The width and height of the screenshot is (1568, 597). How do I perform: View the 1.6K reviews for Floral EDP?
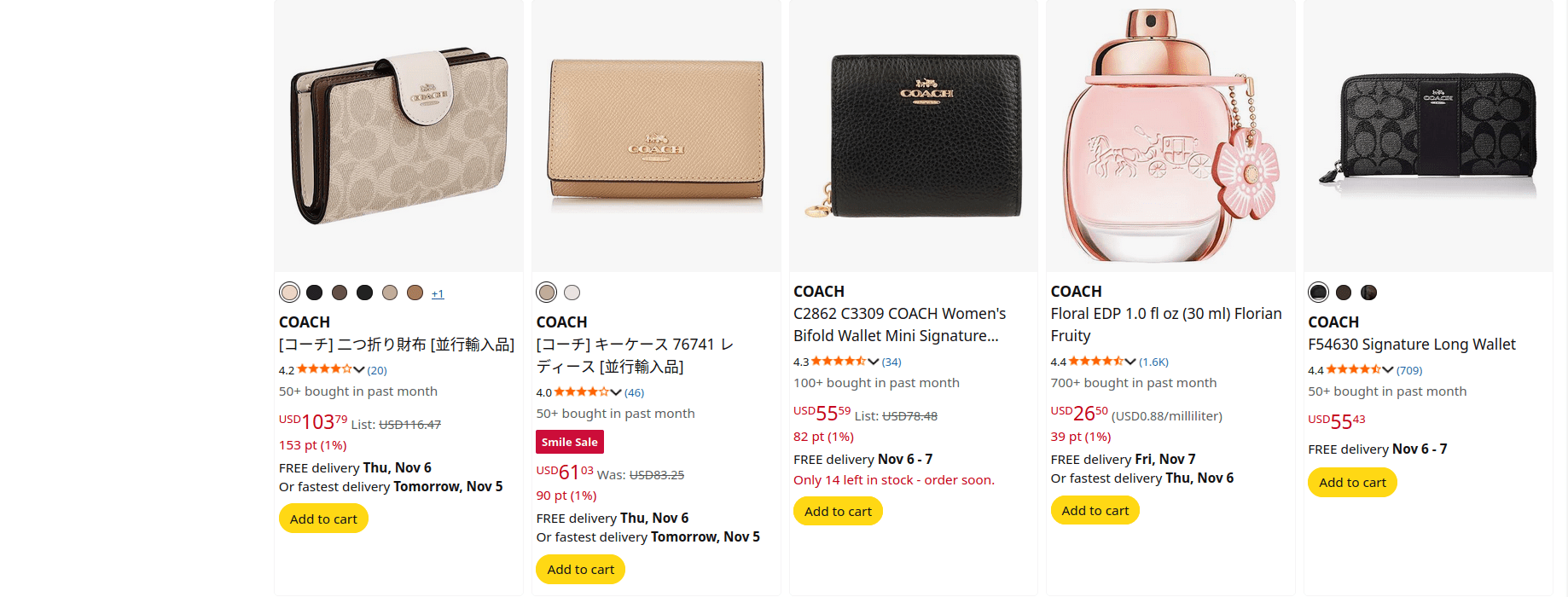pyautogui.click(x=1153, y=362)
